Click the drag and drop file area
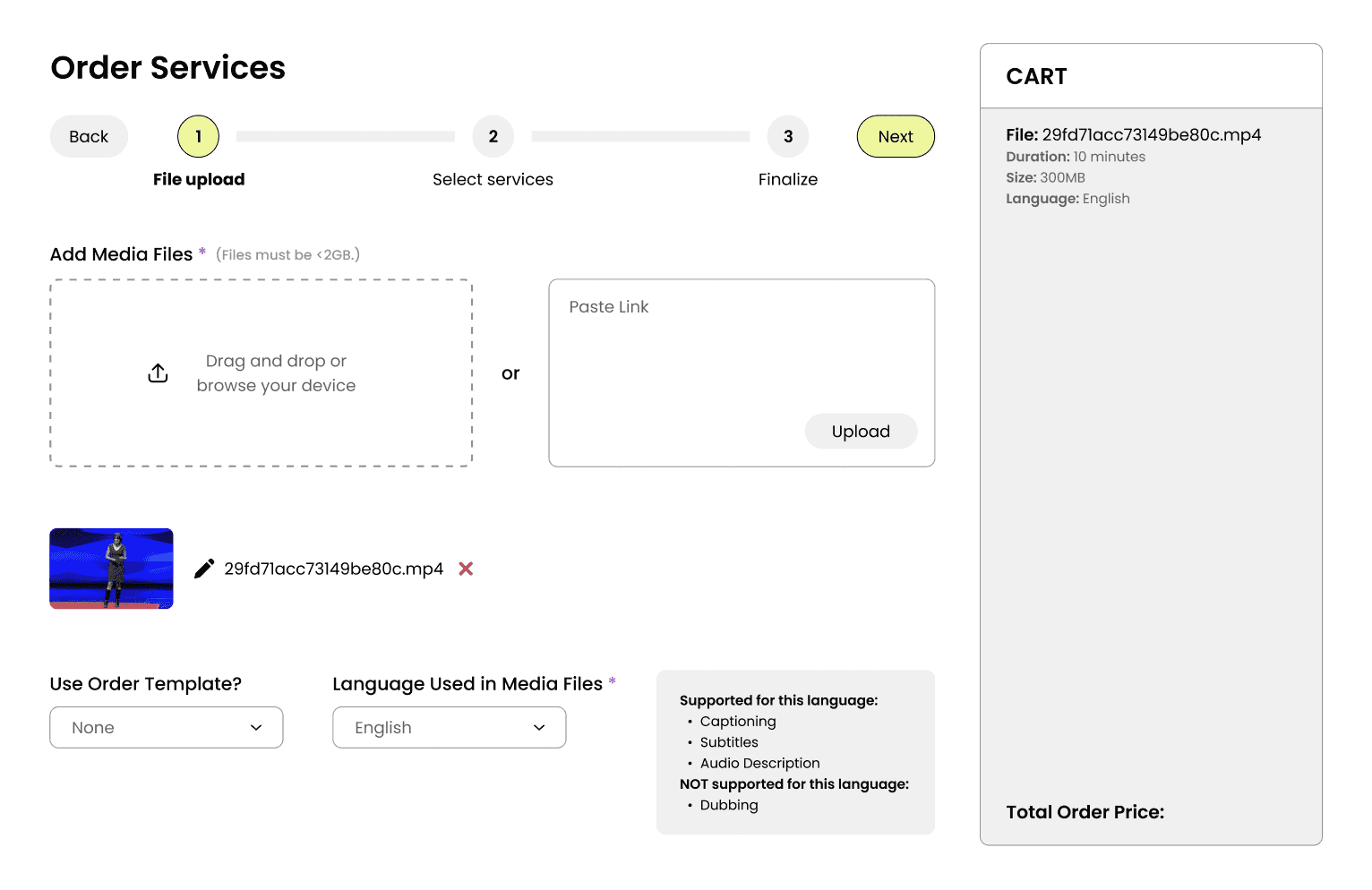This screenshot has width=1372, height=890. point(261,372)
